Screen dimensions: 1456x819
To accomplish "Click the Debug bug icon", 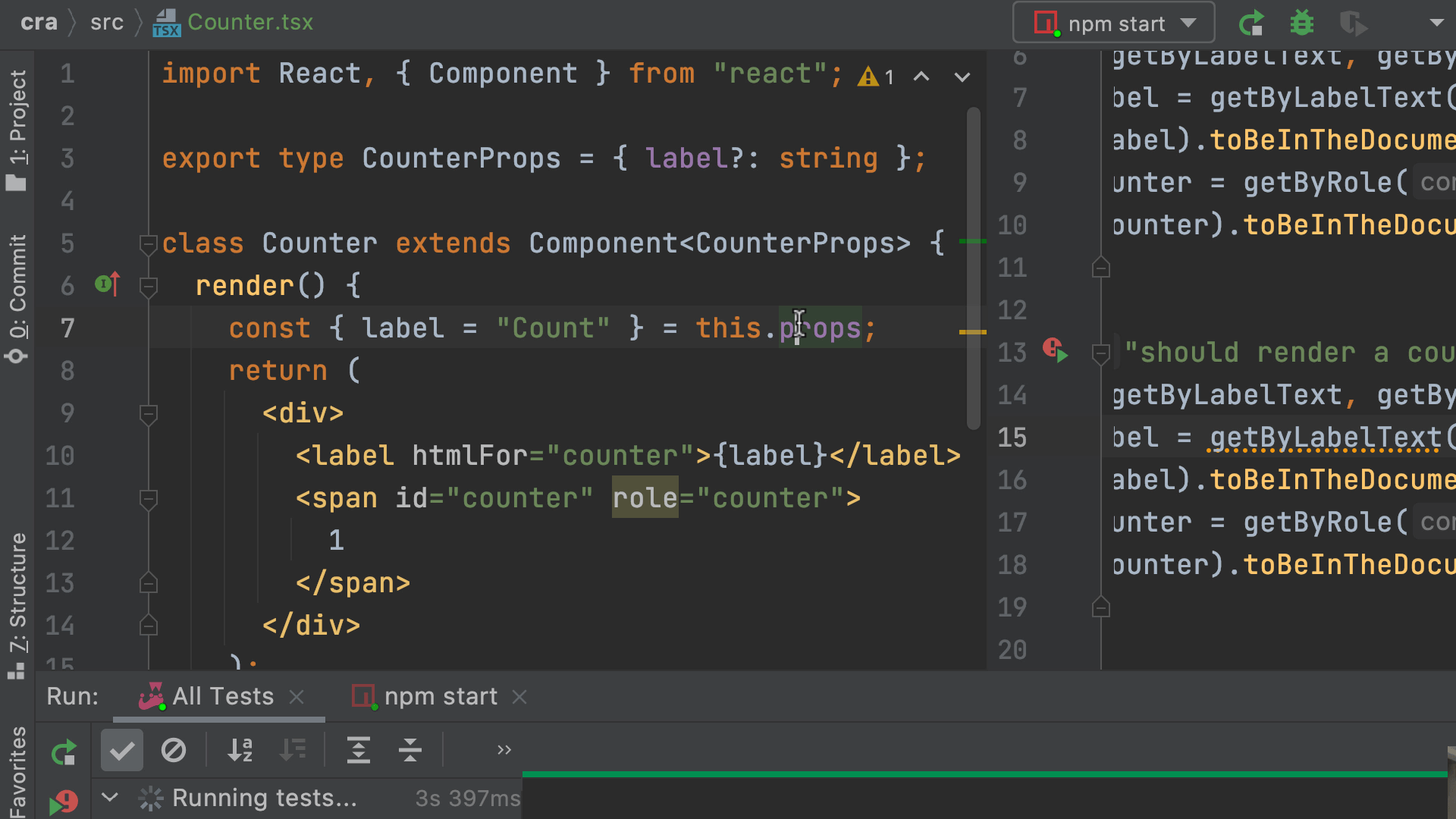I will coord(1302,24).
